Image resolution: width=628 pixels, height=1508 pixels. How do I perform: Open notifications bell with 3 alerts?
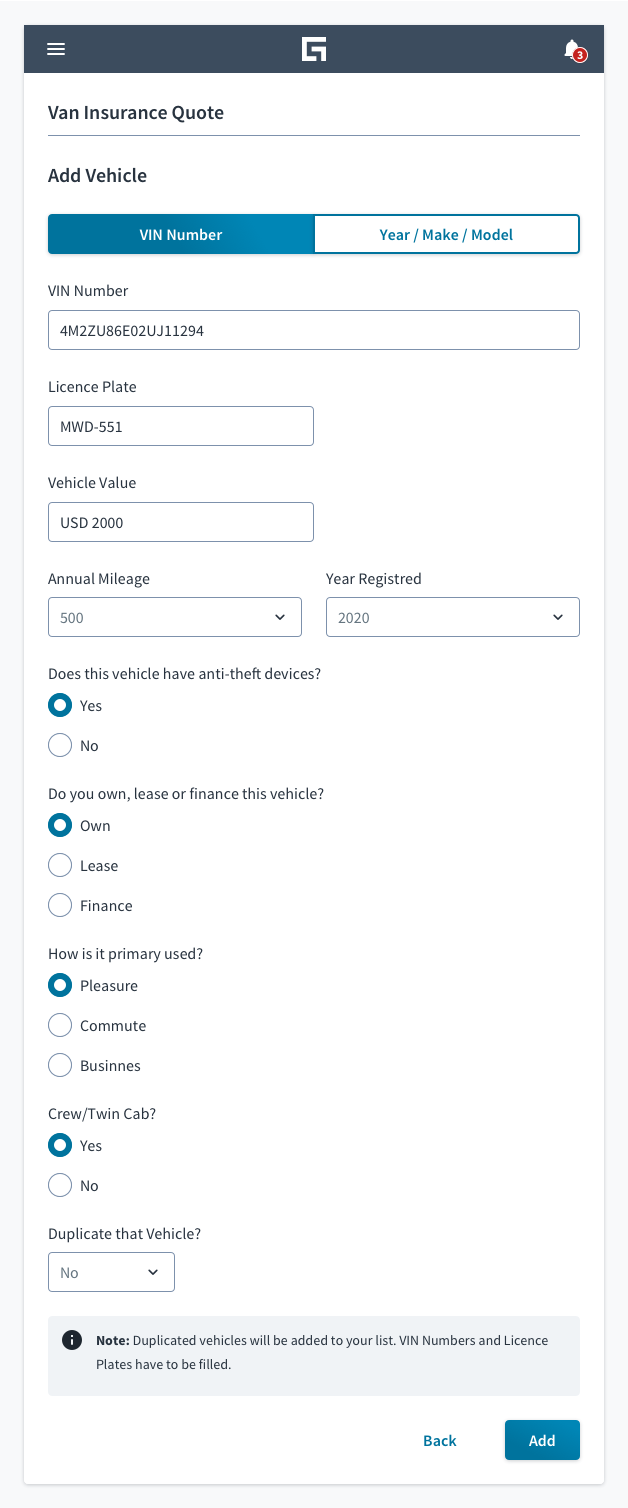(573, 50)
